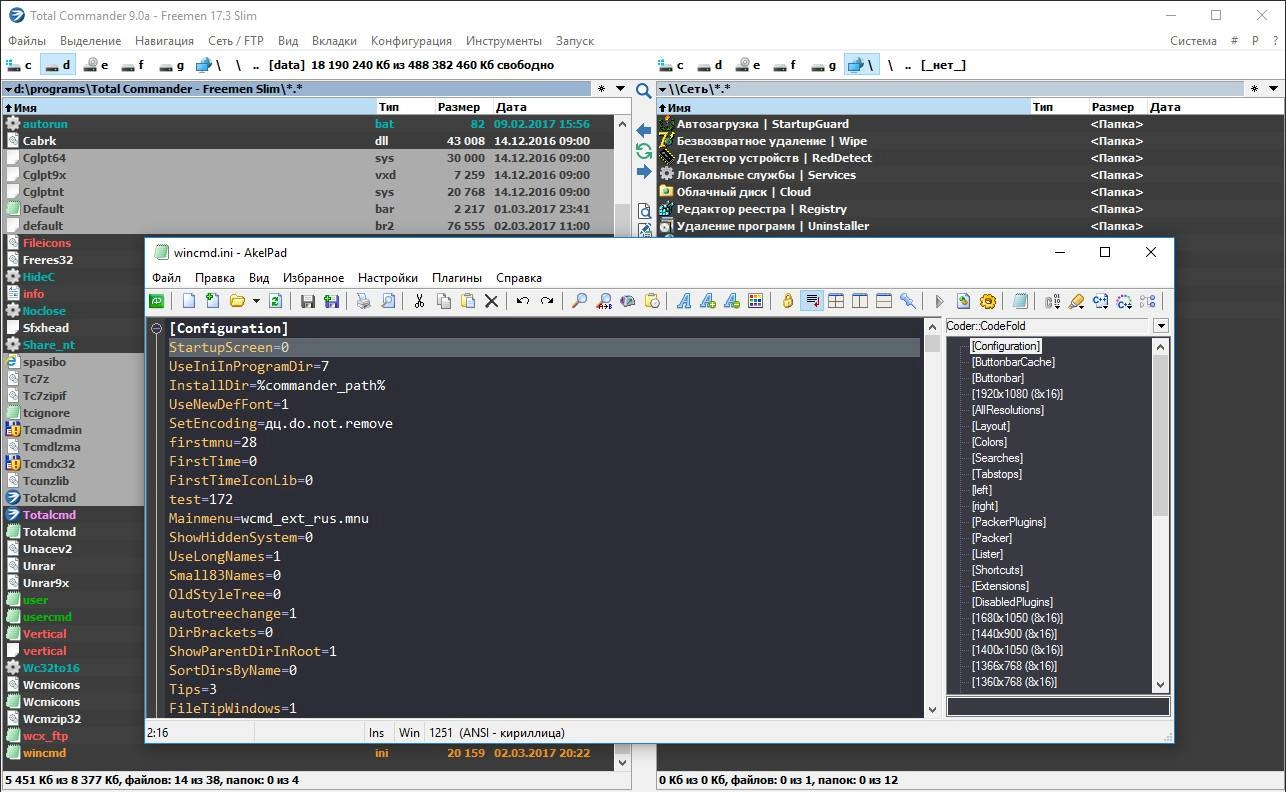
Task: Click the Save icon in AkelPad toolbar
Action: coord(308,301)
